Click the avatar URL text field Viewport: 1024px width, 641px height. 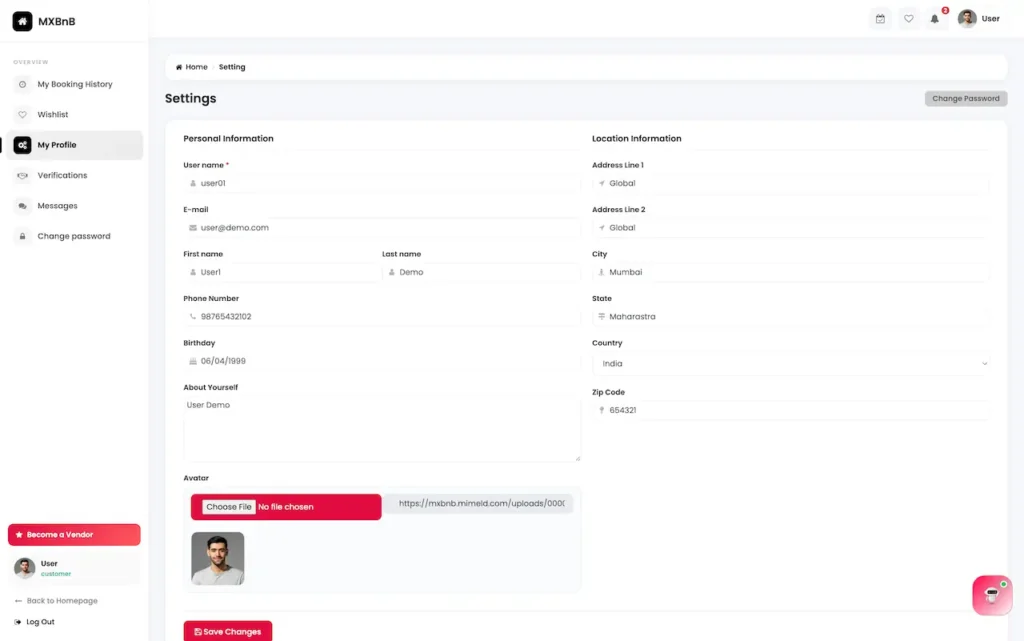pyautogui.click(x=478, y=503)
